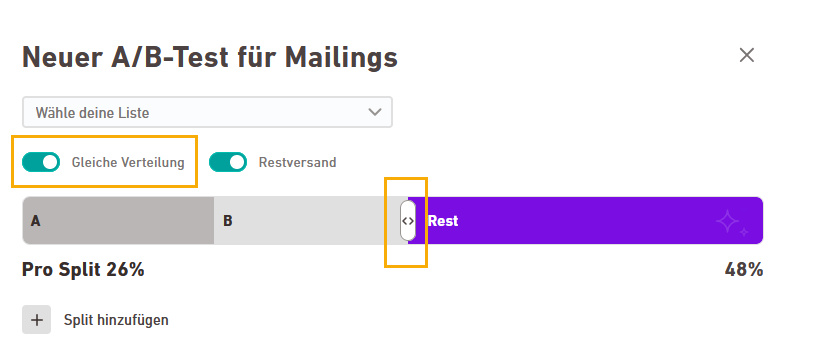The image size is (826, 364).
Task: Click the "Split hinzufügen" text
Action: (116, 320)
